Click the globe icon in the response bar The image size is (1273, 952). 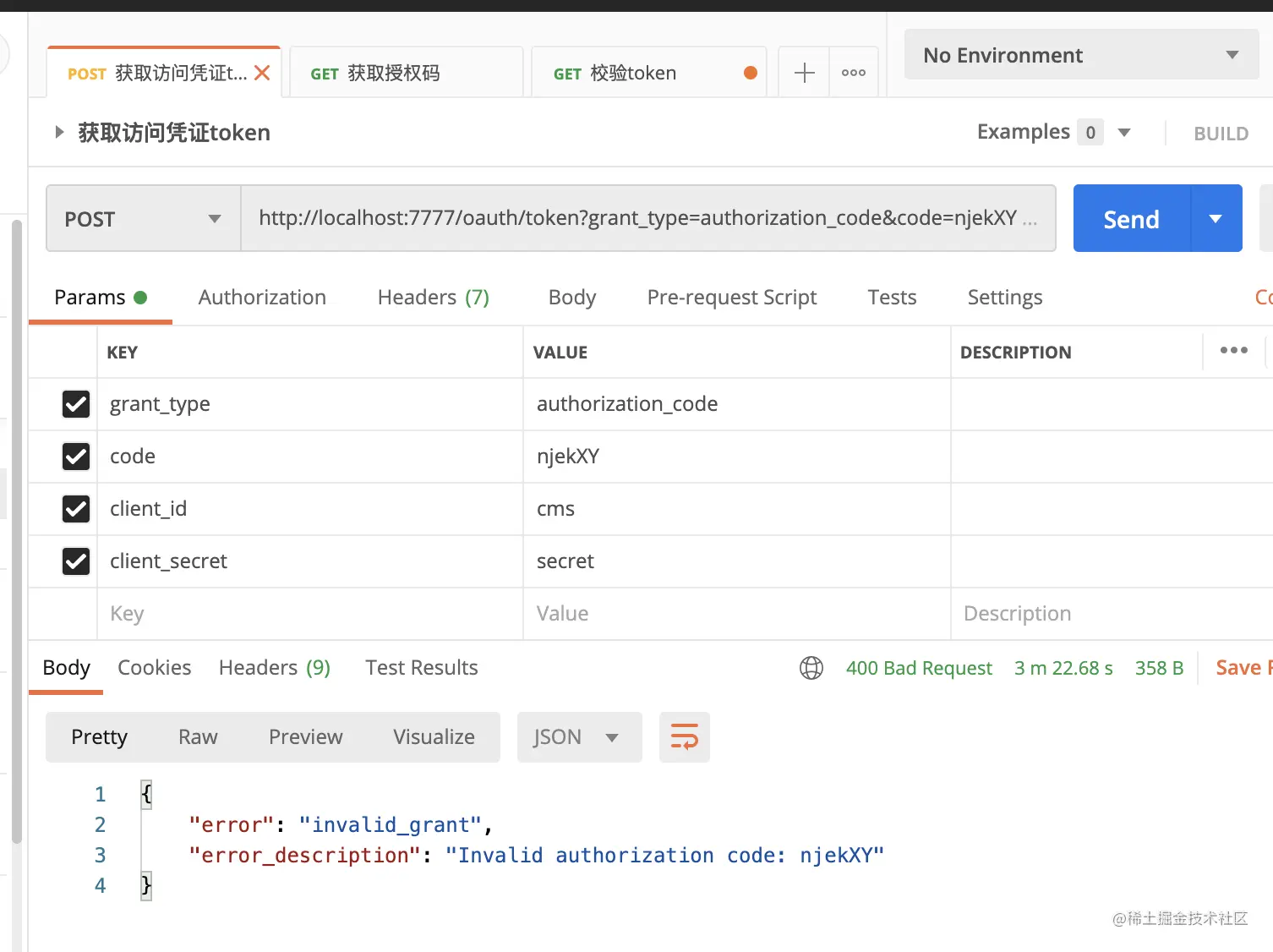tap(811, 668)
